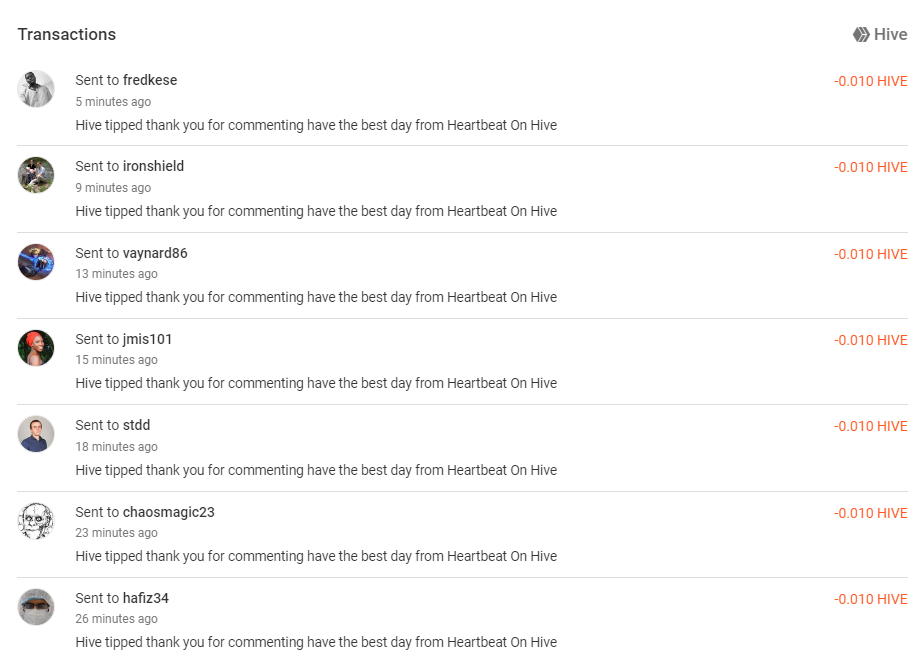Open jmis101's avatar image

point(36,348)
